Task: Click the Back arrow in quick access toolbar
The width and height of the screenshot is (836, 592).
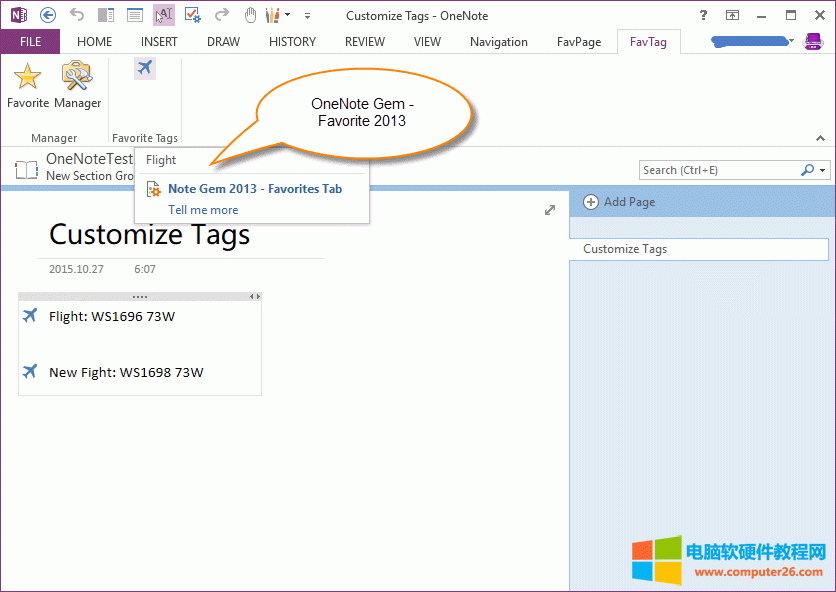Action: click(x=47, y=15)
